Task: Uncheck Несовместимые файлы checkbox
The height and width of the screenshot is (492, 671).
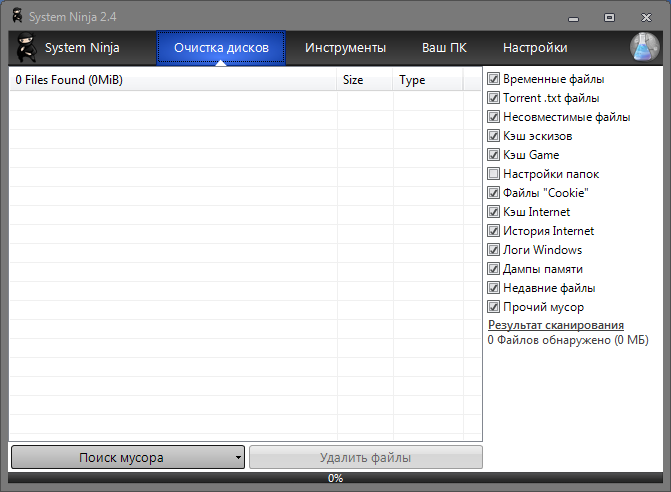Action: (493, 117)
